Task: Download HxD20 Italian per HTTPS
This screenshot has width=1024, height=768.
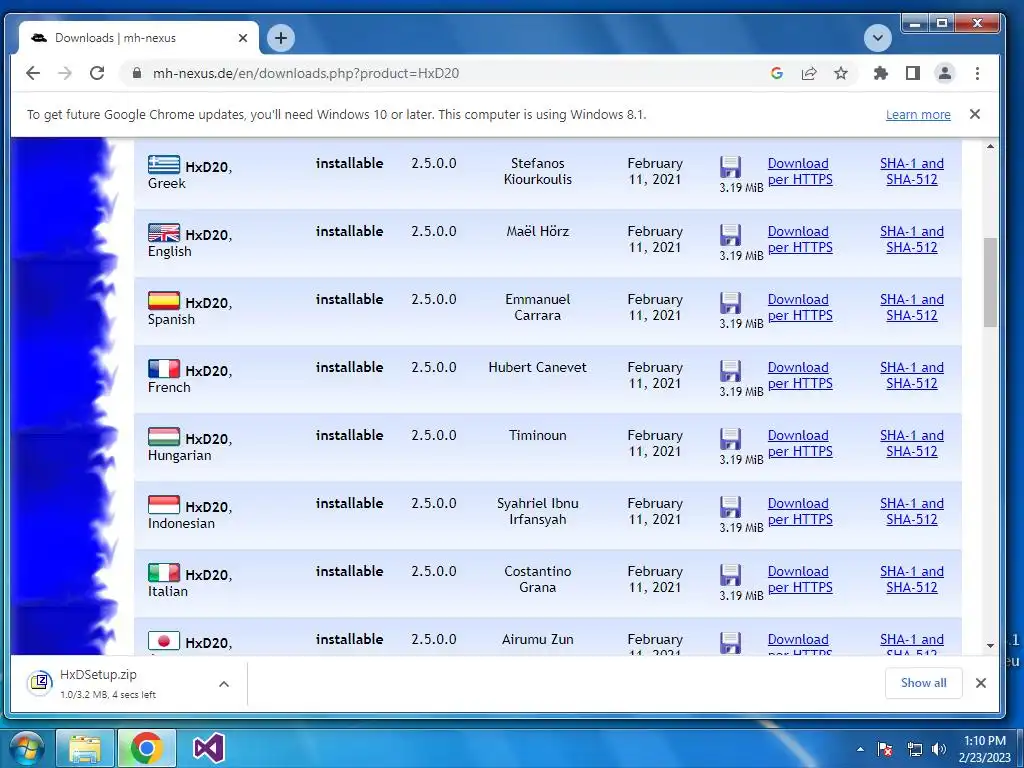Action: pyautogui.click(x=800, y=579)
